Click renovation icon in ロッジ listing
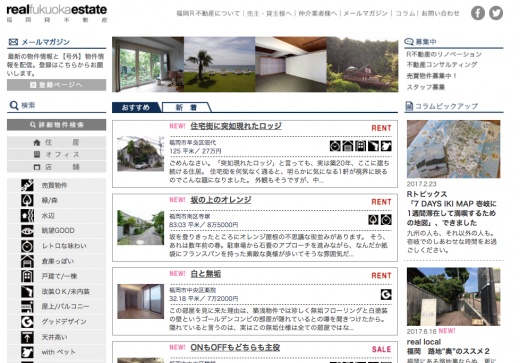The height and width of the screenshot is (363, 520). (x=373, y=146)
